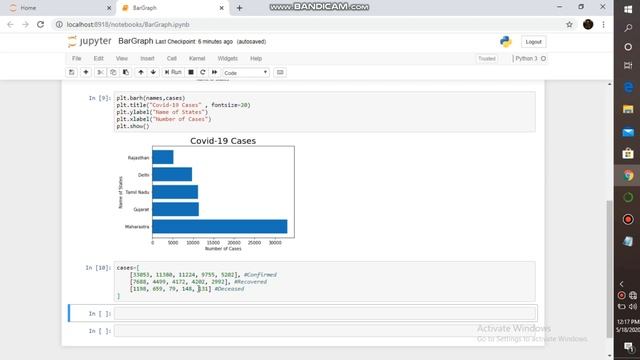Open the File menu
This screenshot has height=360, width=640.
coord(76,58)
